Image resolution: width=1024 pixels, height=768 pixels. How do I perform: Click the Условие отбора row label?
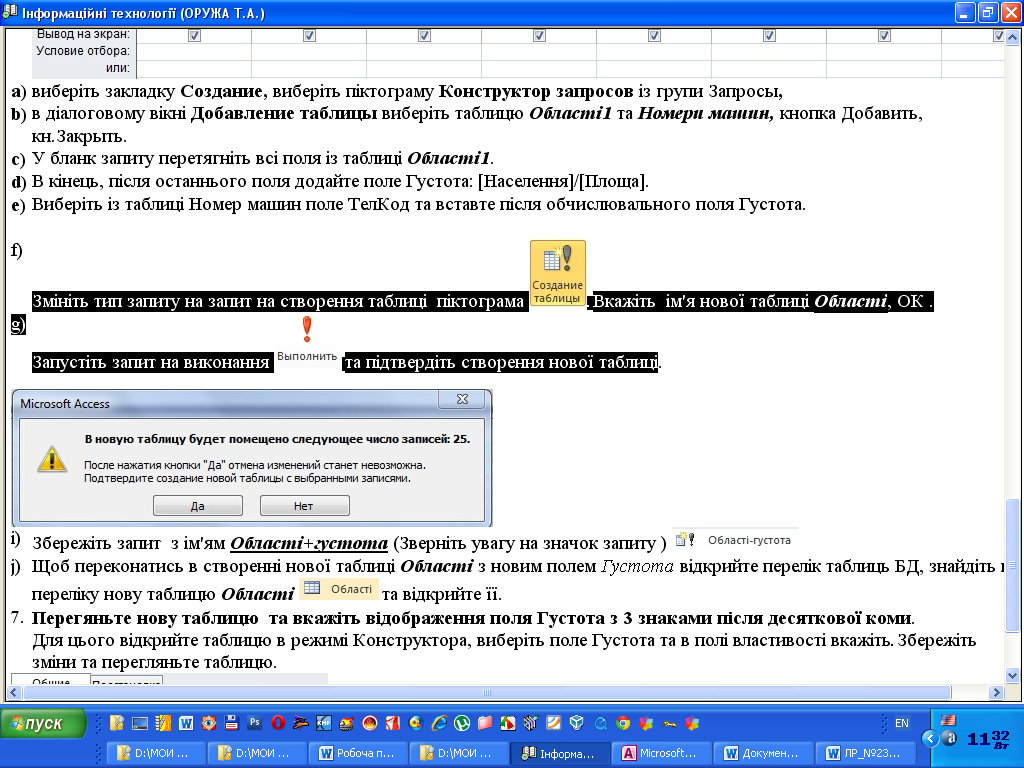click(x=82, y=51)
